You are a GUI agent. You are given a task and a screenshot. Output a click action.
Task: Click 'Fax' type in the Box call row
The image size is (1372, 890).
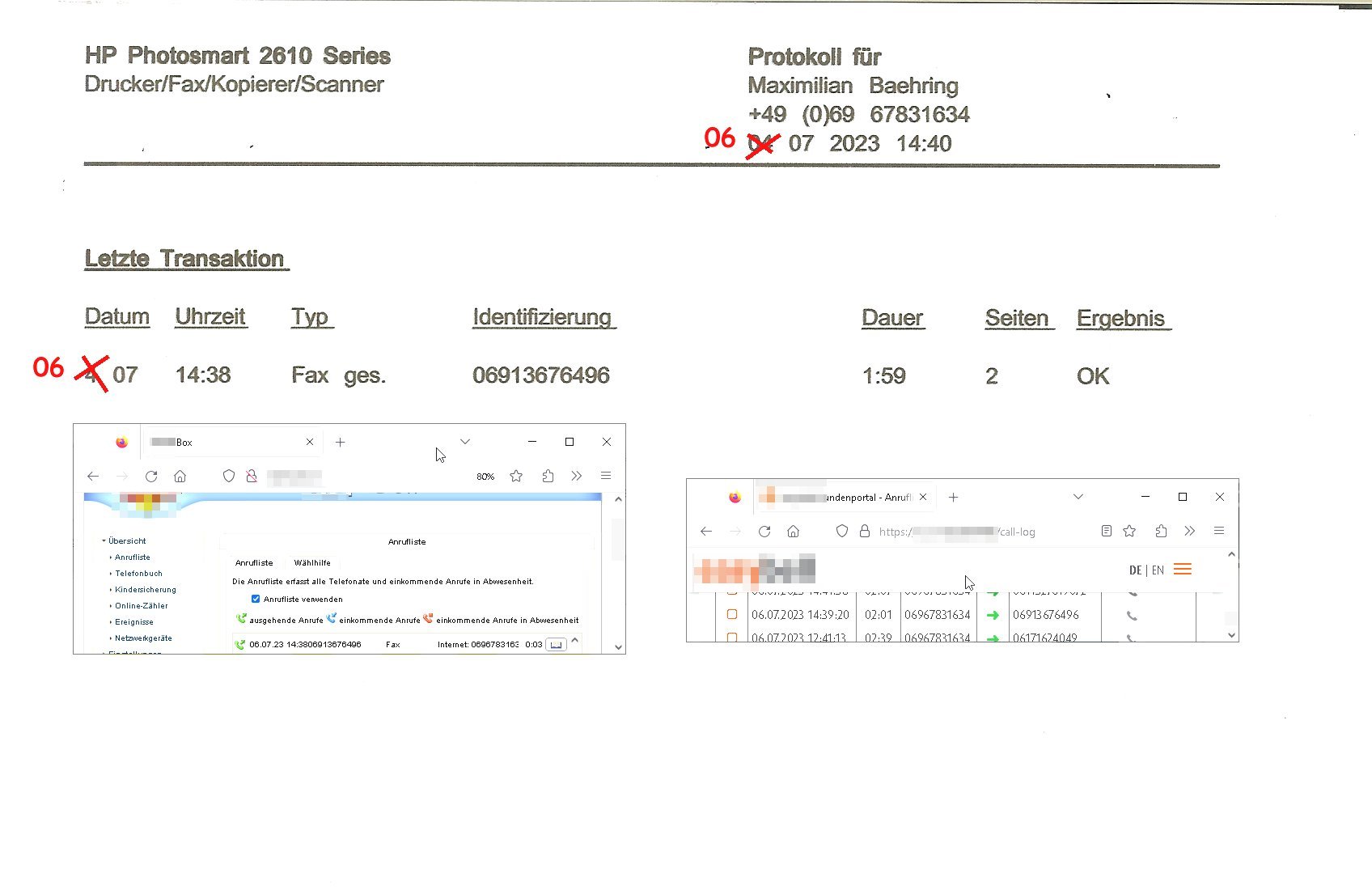coord(393,645)
